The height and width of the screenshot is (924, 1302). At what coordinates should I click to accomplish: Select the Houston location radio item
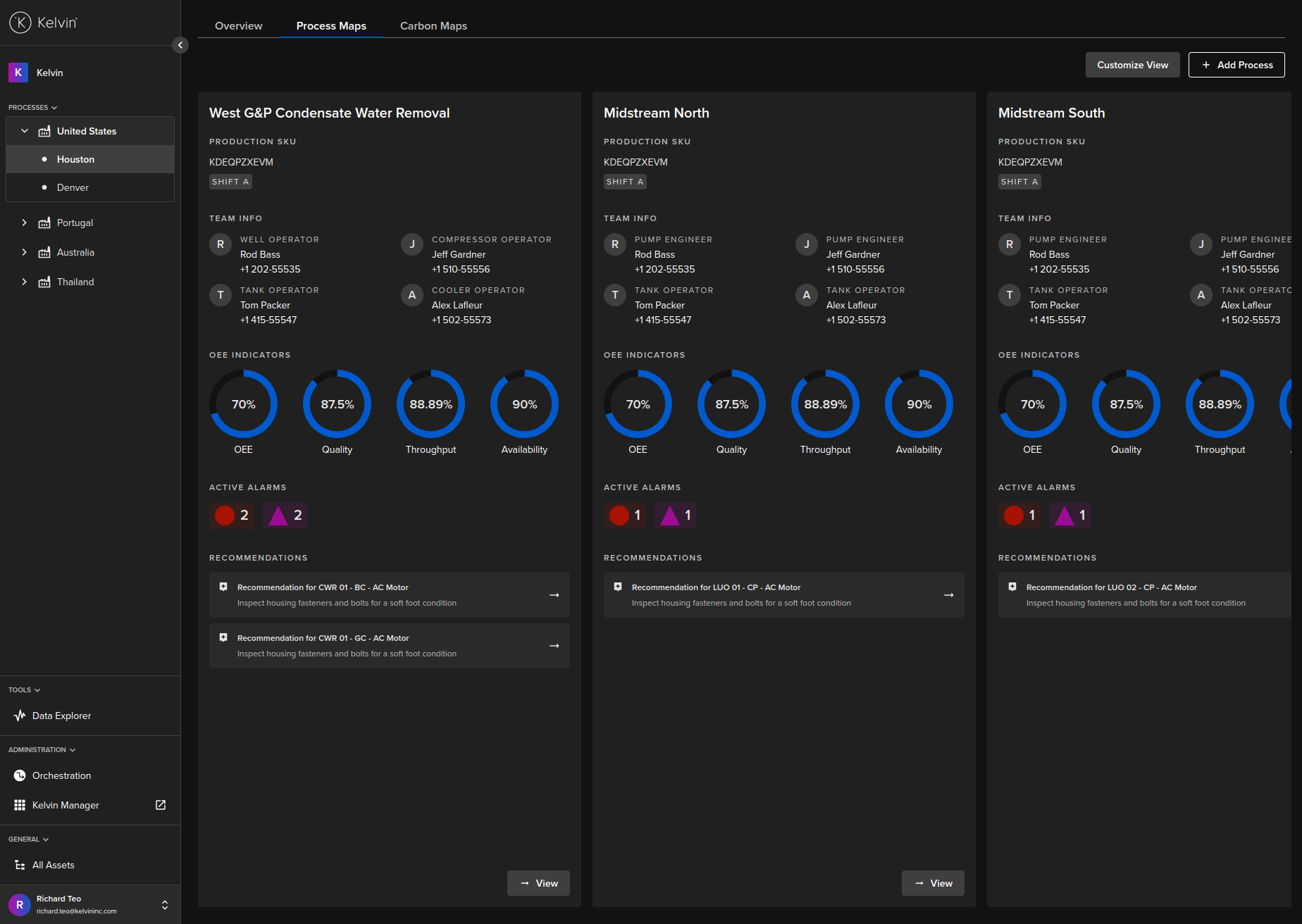coord(75,159)
